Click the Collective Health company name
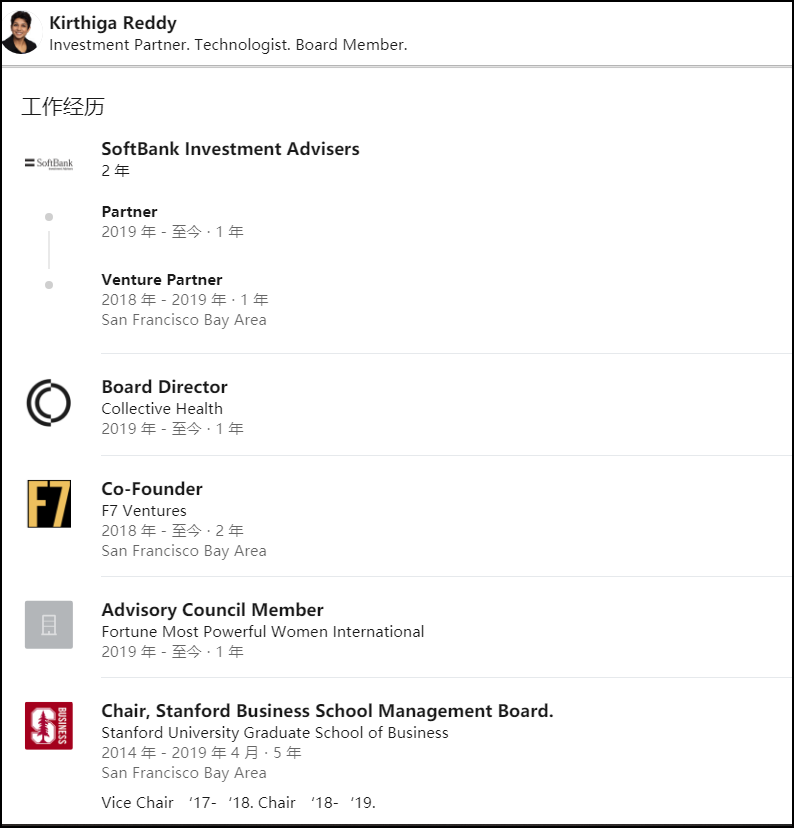The width and height of the screenshot is (796, 830). 162,409
